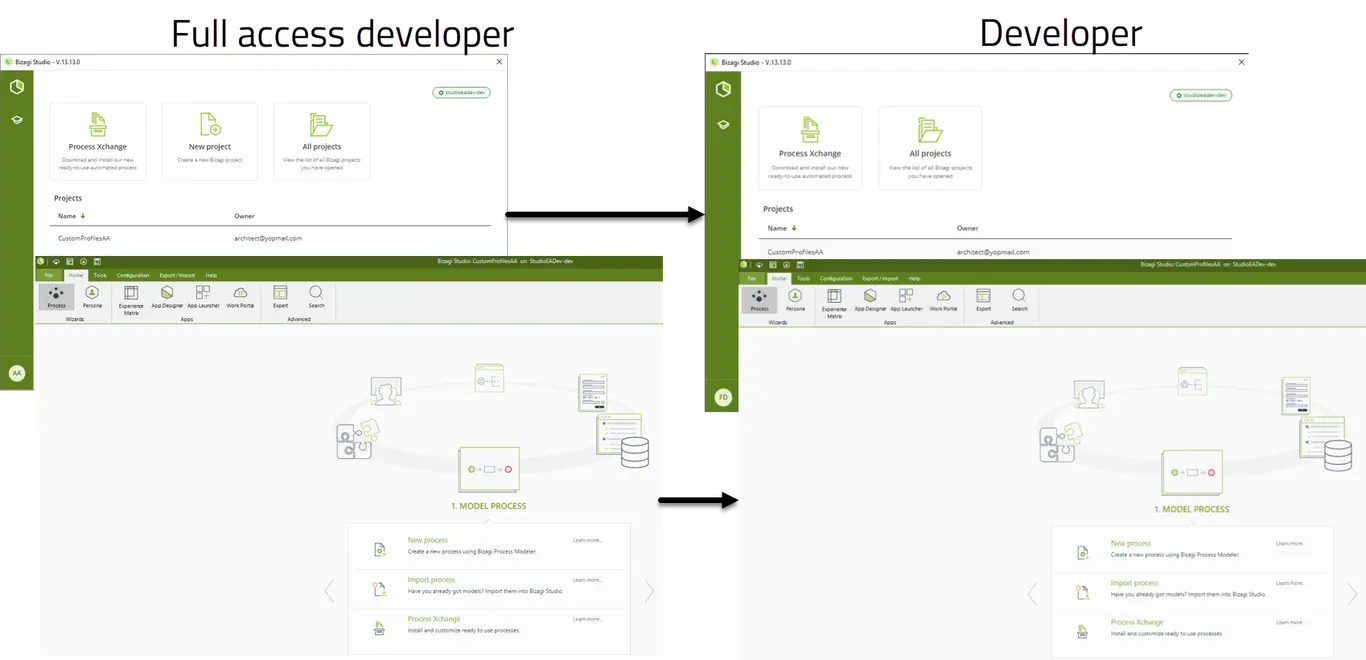
Task: Click the New project tile icon
Action: (x=210, y=124)
